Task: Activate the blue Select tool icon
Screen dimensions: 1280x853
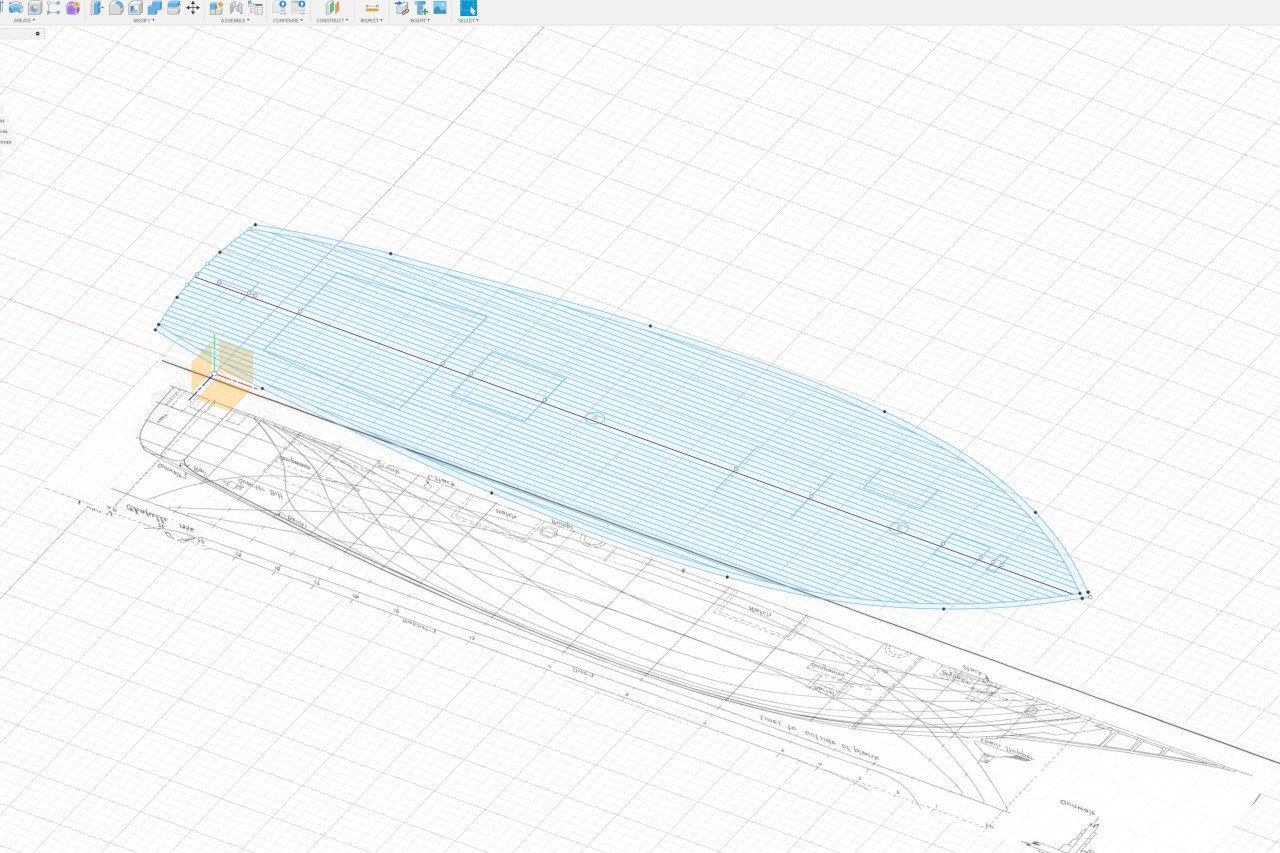Action: 468,8
